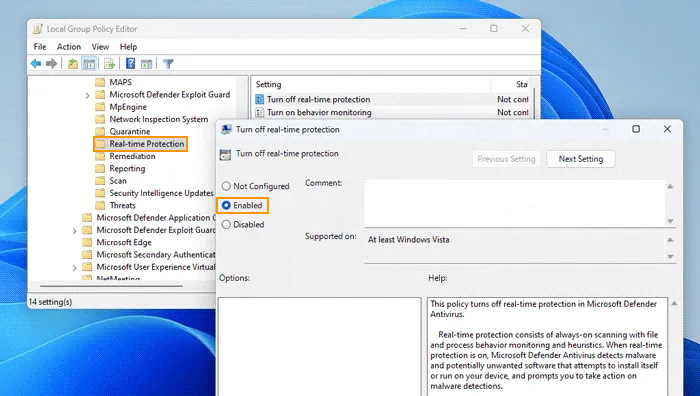Select Microsoft Edge tree item label
The image size is (700, 396).
point(124,242)
